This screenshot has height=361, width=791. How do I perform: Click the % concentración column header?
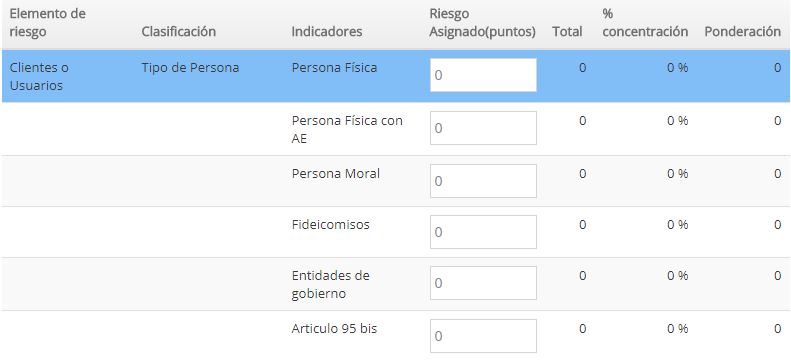pos(645,23)
